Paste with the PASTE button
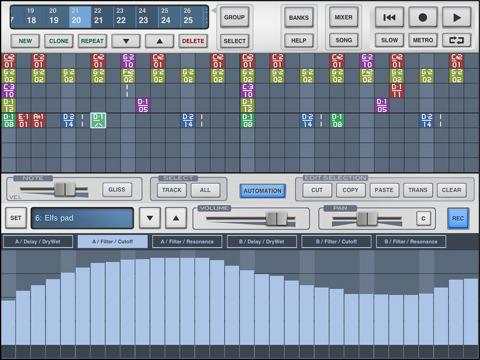 point(384,190)
